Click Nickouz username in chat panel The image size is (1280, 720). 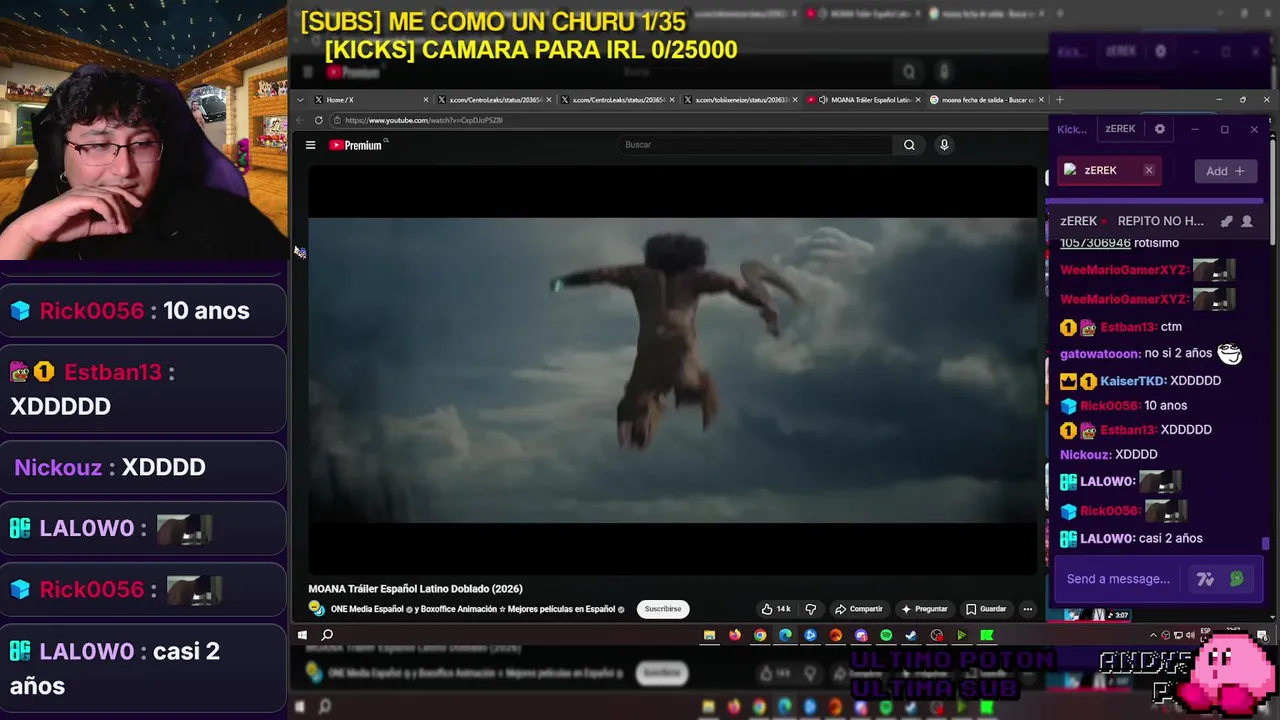[1085, 454]
